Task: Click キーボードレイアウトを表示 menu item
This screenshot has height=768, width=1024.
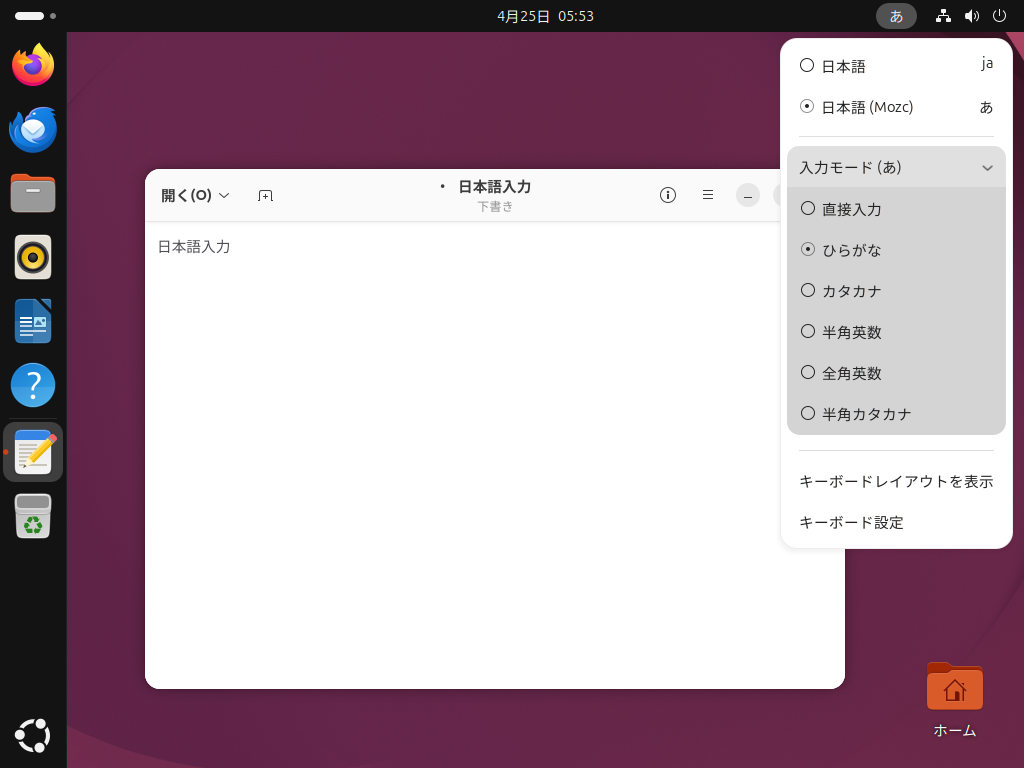Action: (895, 481)
